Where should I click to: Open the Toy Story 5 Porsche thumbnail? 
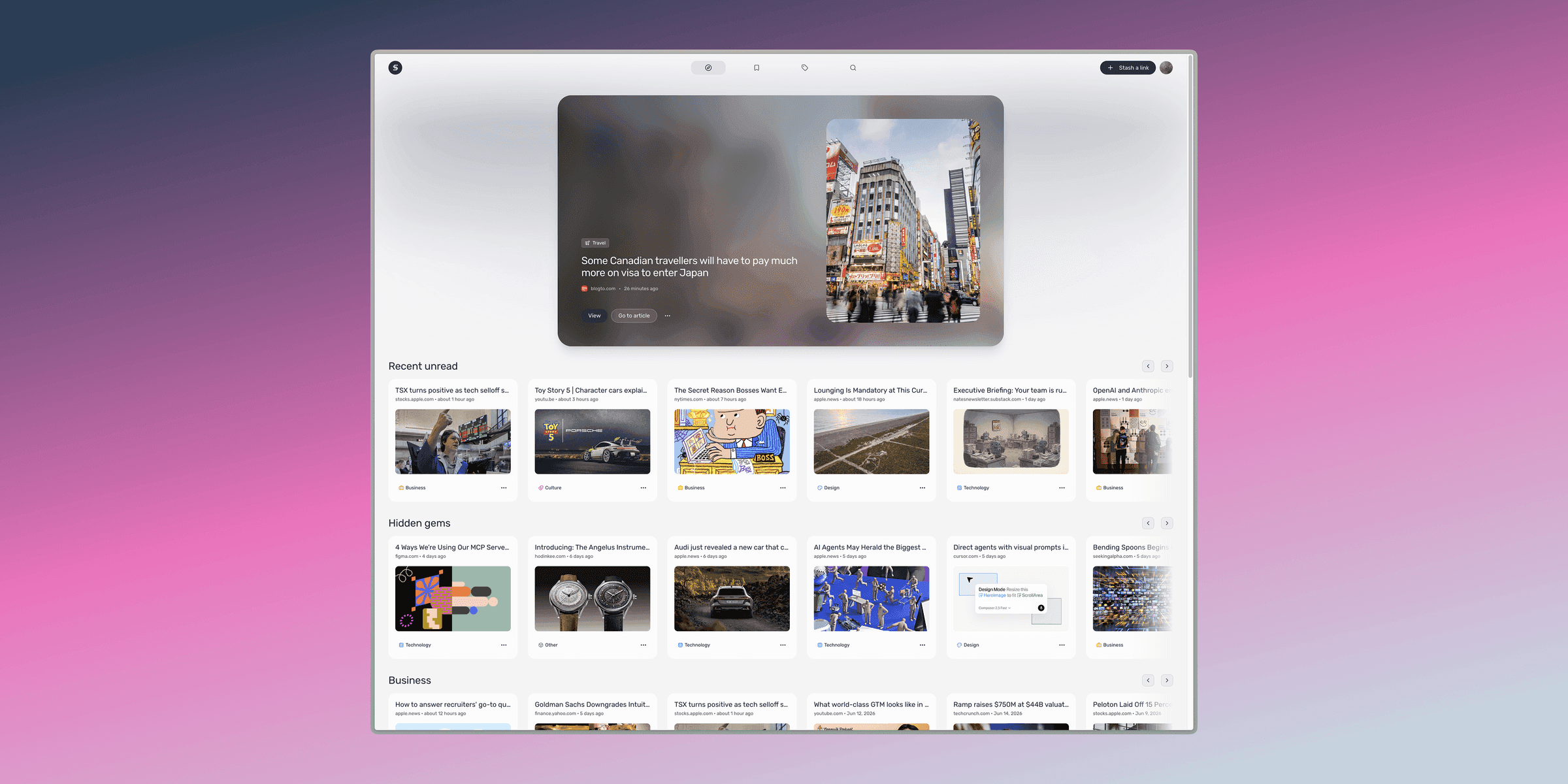[x=593, y=442]
